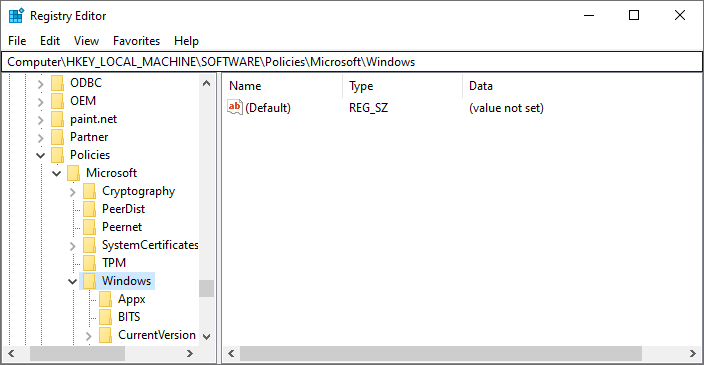Open the File menu
The width and height of the screenshot is (704, 365).
(17, 41)
